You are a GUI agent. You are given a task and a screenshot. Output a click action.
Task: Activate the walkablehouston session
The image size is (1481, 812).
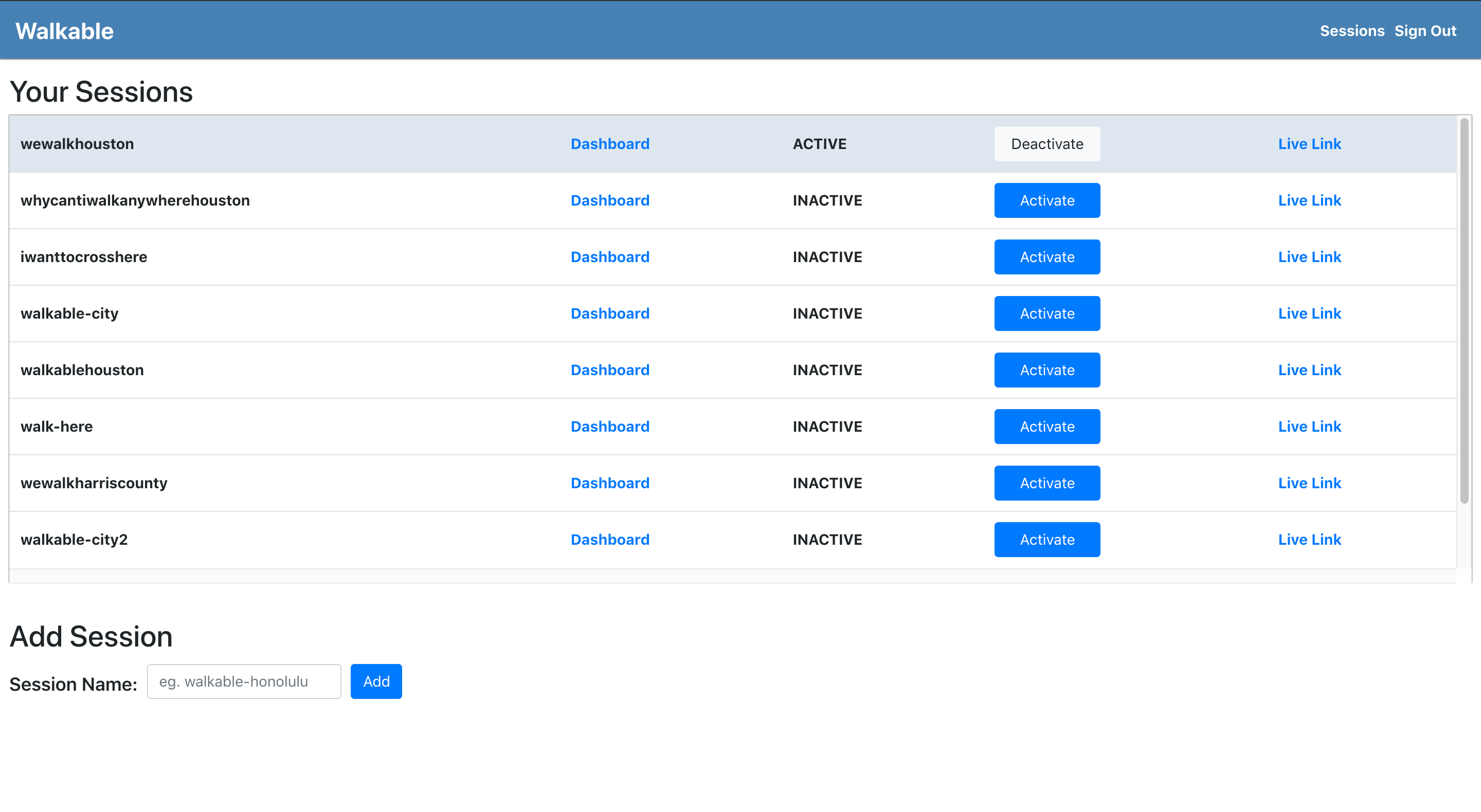[x=1046, y=370]
